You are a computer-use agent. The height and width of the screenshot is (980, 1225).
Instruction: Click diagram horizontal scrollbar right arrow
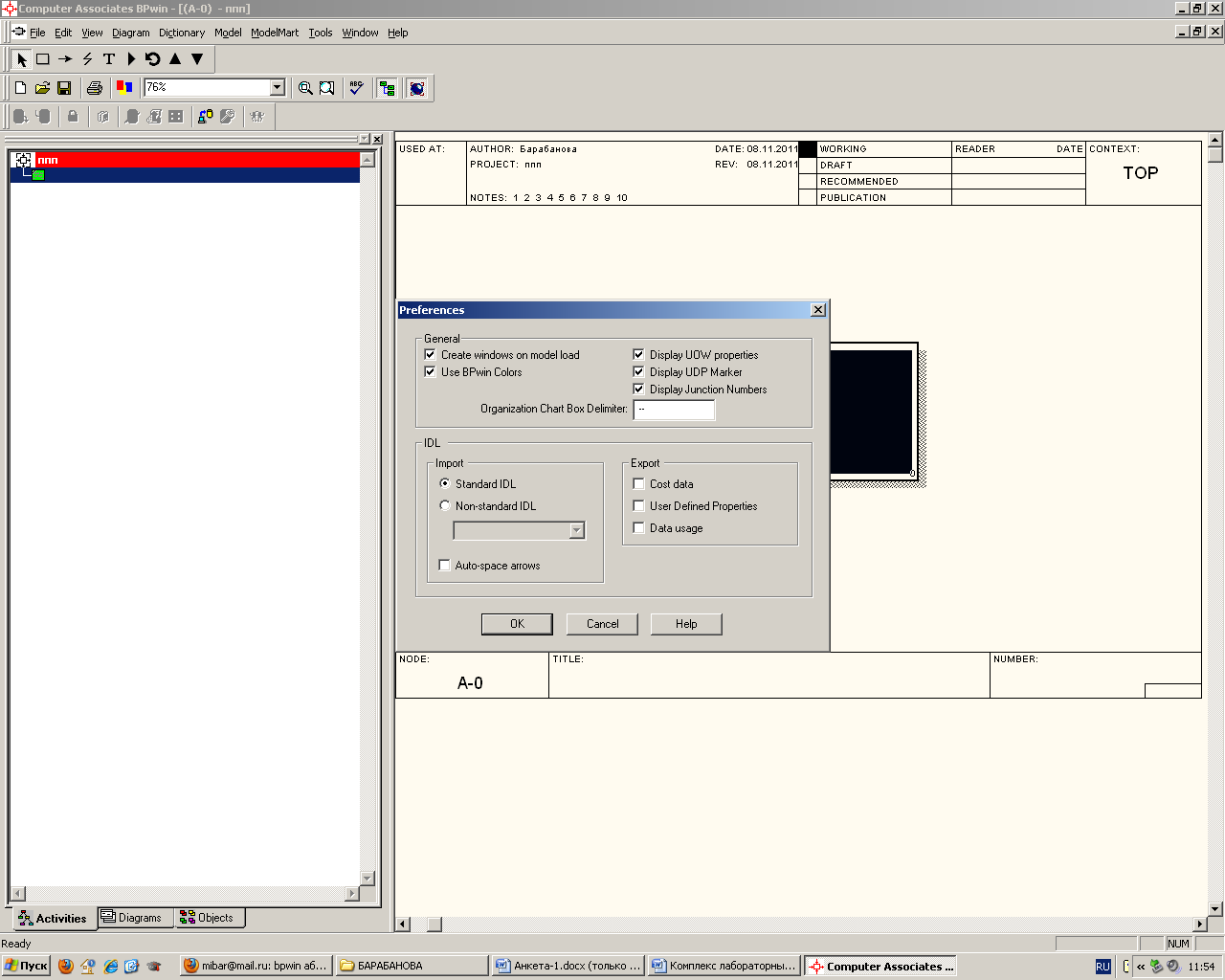point(1200,924)
